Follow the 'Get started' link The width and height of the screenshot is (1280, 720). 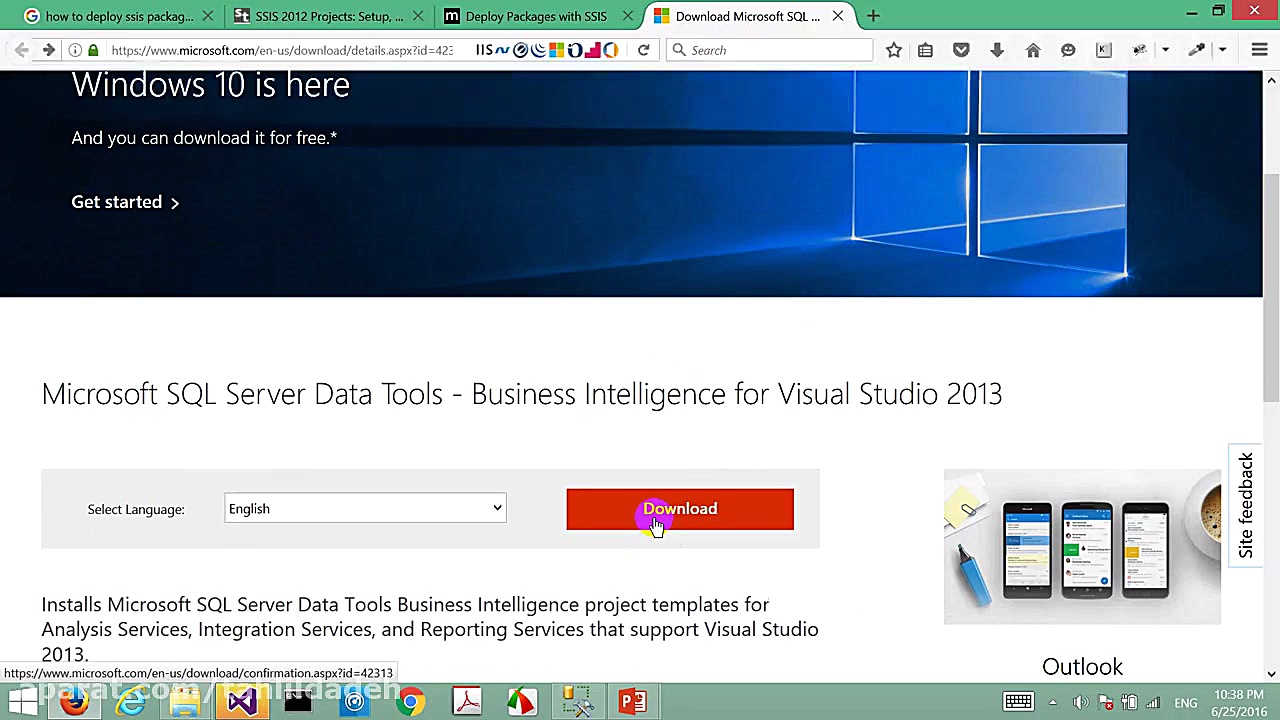pyautogui.click(x=125, y=202)
